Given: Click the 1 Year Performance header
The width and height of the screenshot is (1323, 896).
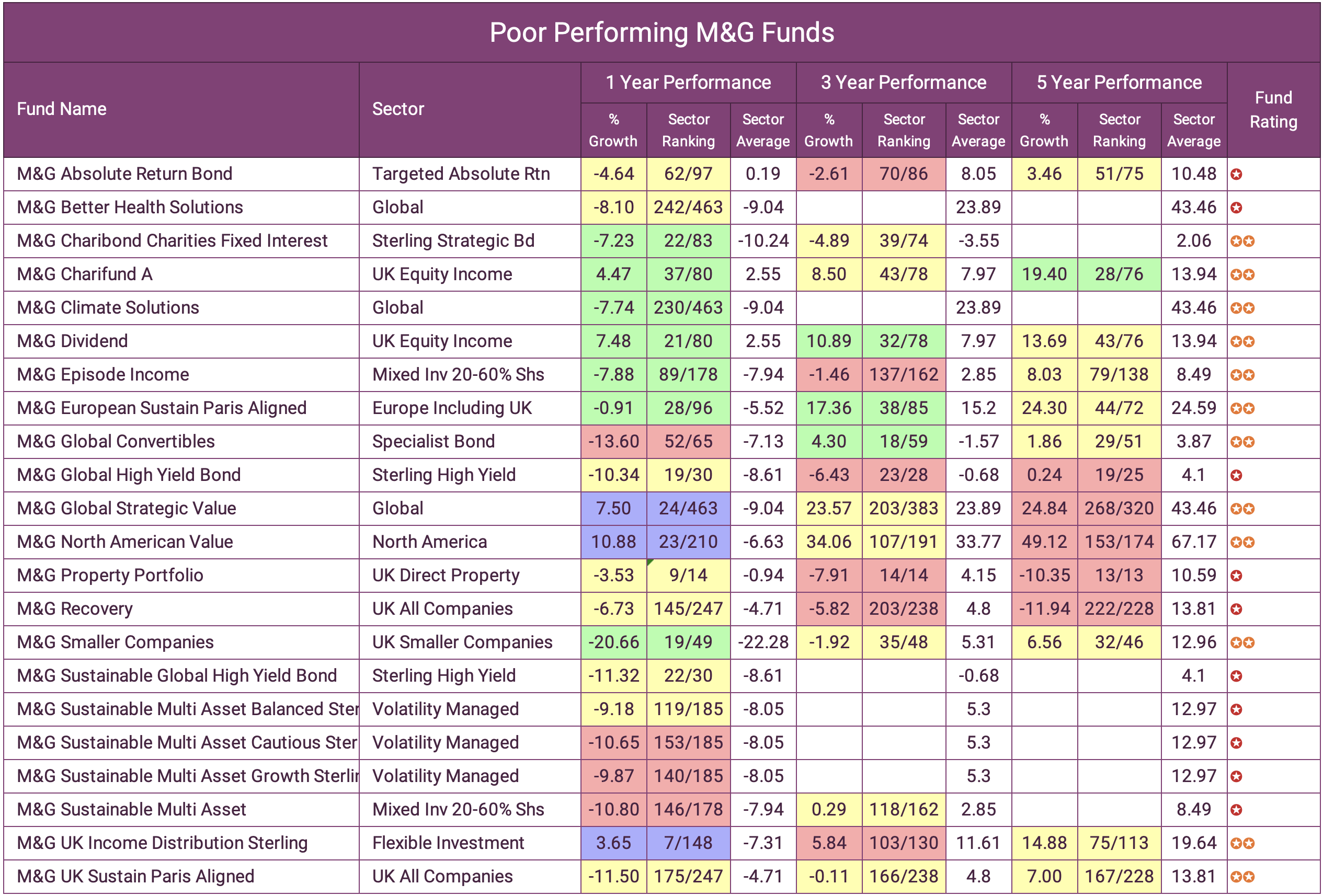Looking at the screenshot, I should pyautogui.click(x=688, y=82).
